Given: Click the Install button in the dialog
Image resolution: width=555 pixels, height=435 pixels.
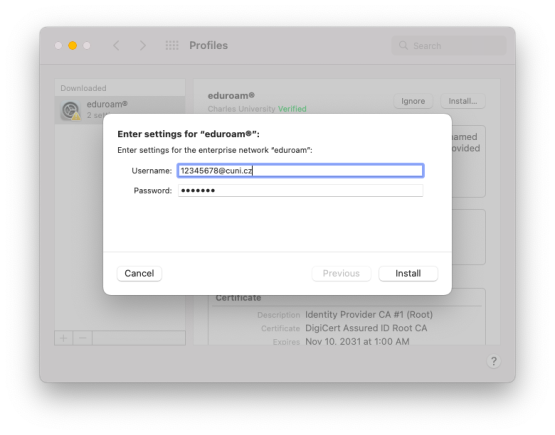Looking at the screenshot, I should [x=408, y=274].
